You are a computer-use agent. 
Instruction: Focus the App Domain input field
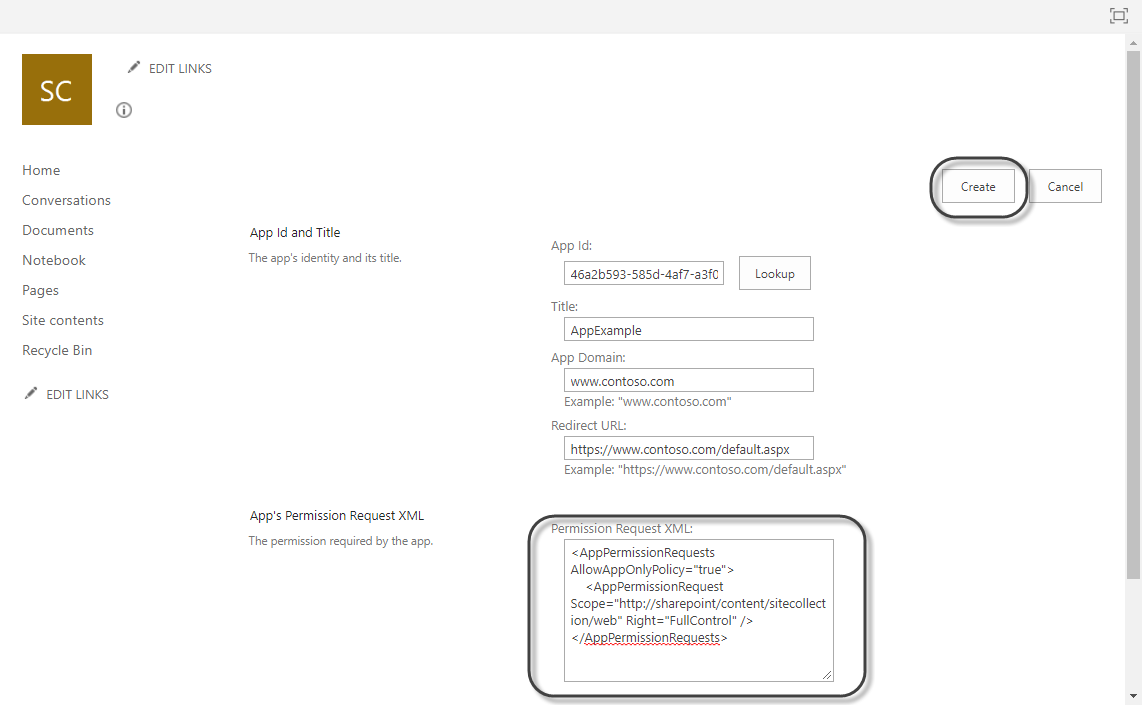coord(688,380)
